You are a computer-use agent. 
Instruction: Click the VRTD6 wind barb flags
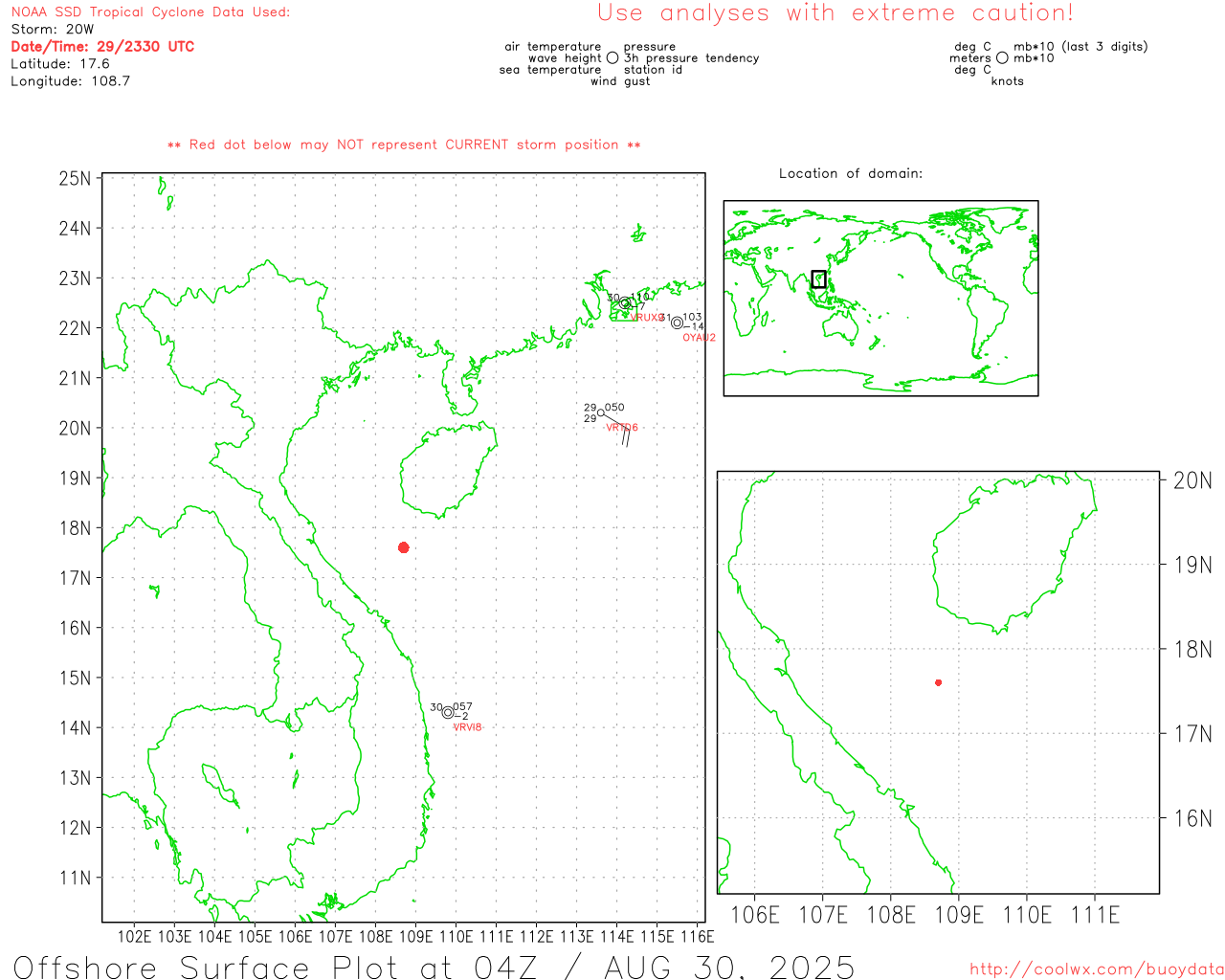point(626,437)
